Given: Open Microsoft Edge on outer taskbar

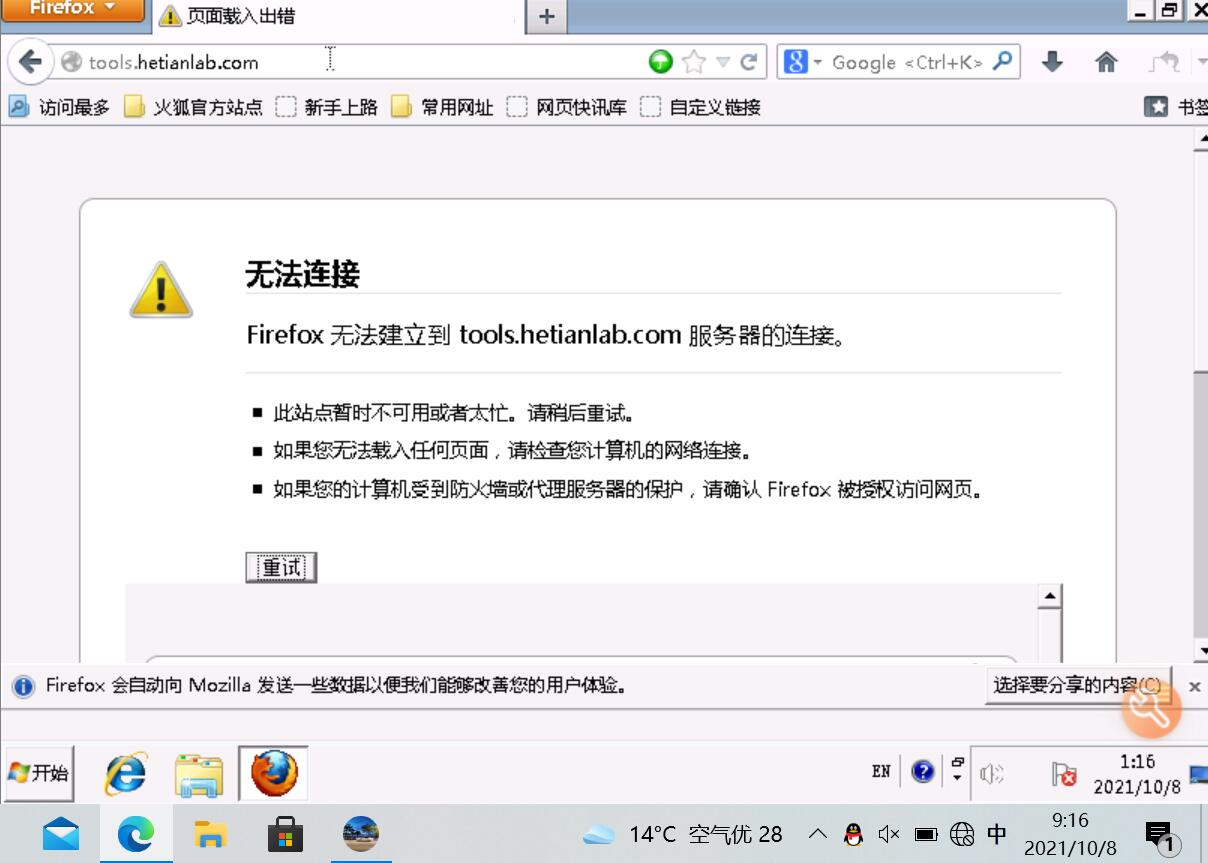Looking at the screenshot, I should [135, 833].
